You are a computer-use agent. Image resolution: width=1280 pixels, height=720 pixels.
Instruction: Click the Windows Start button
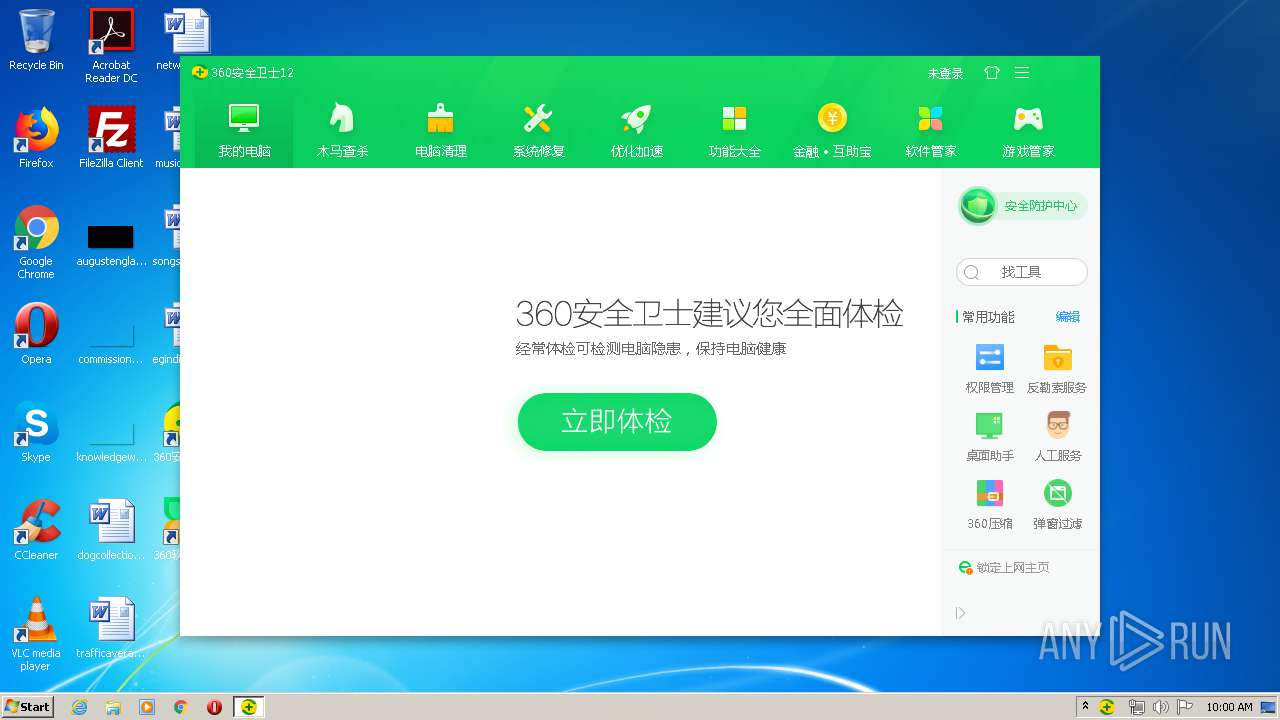[27, 706]
